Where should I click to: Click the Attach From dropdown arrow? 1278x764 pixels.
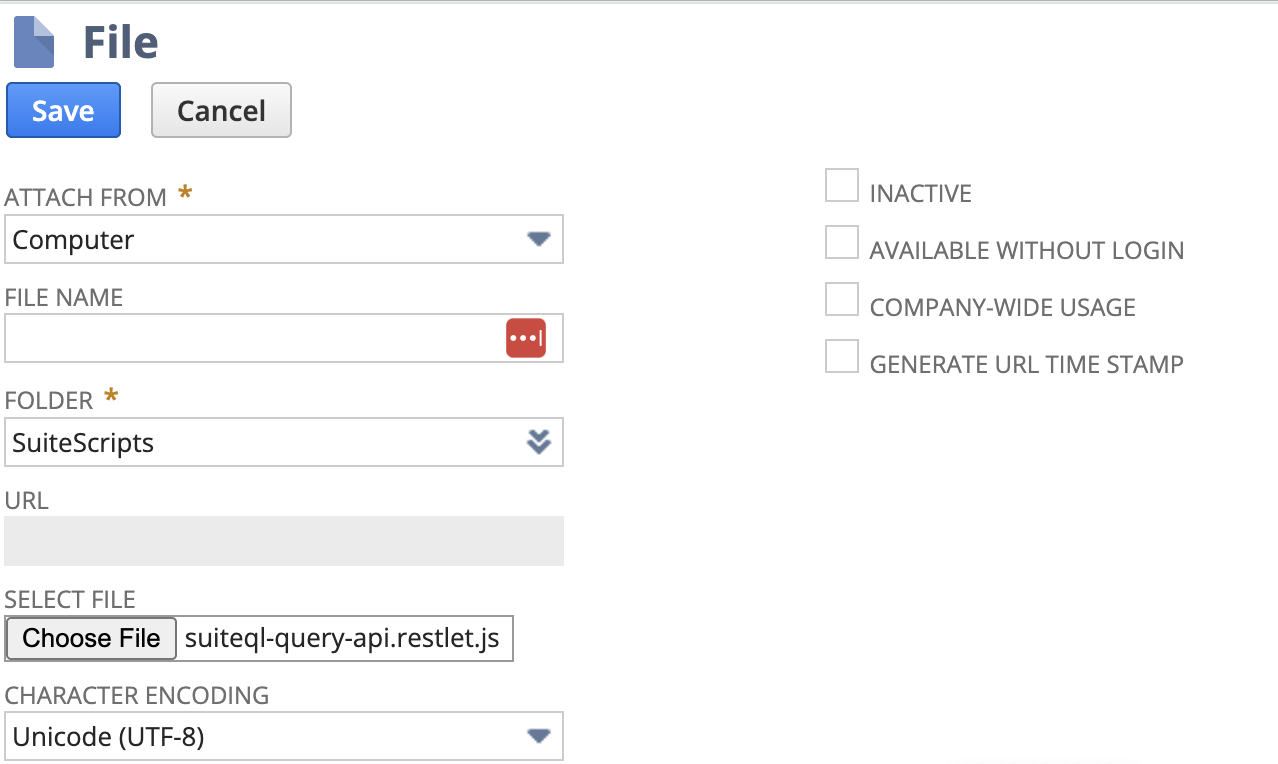point(539,239)
